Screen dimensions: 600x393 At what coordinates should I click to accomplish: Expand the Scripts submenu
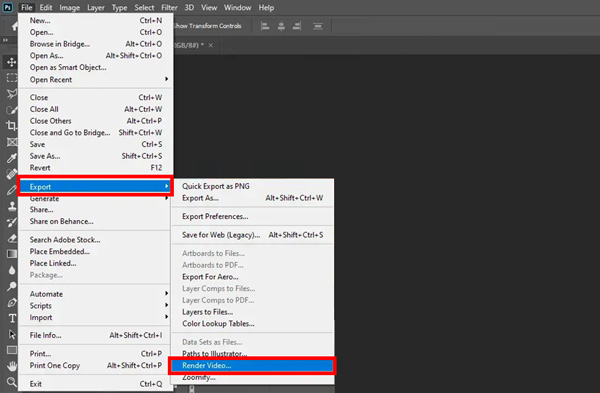[96, 306]
